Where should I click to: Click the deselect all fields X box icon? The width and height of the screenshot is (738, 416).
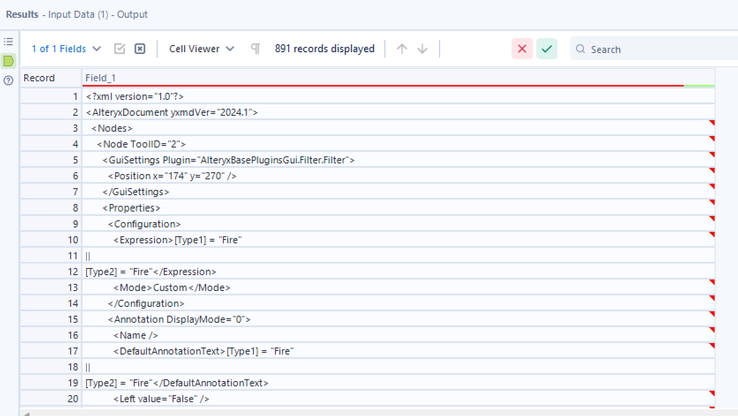tap(140, 49)
